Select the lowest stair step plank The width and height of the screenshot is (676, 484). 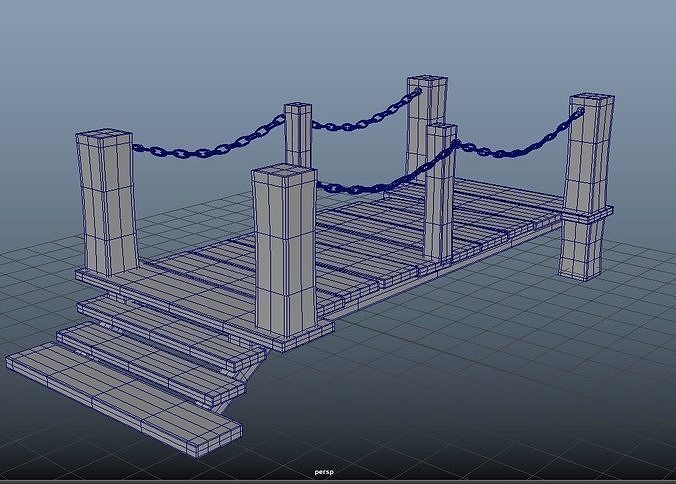pos(124,399)
